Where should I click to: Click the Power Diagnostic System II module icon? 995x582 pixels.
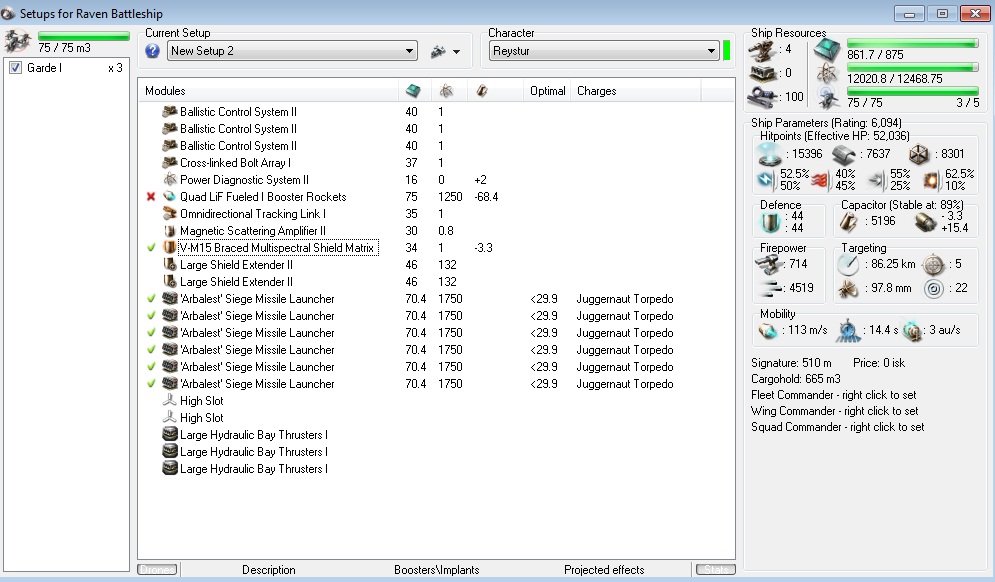(169, 180)
